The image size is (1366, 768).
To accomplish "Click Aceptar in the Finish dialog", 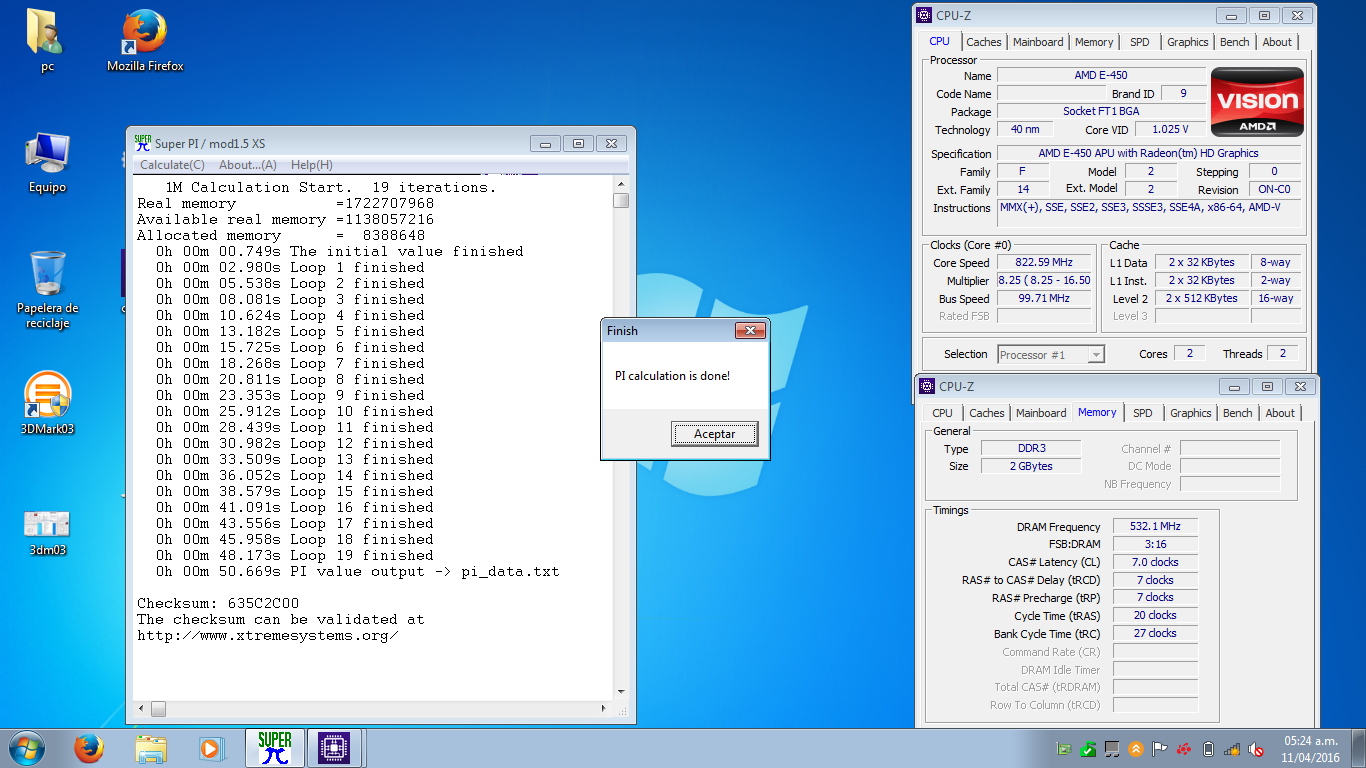I will [715, 434].
